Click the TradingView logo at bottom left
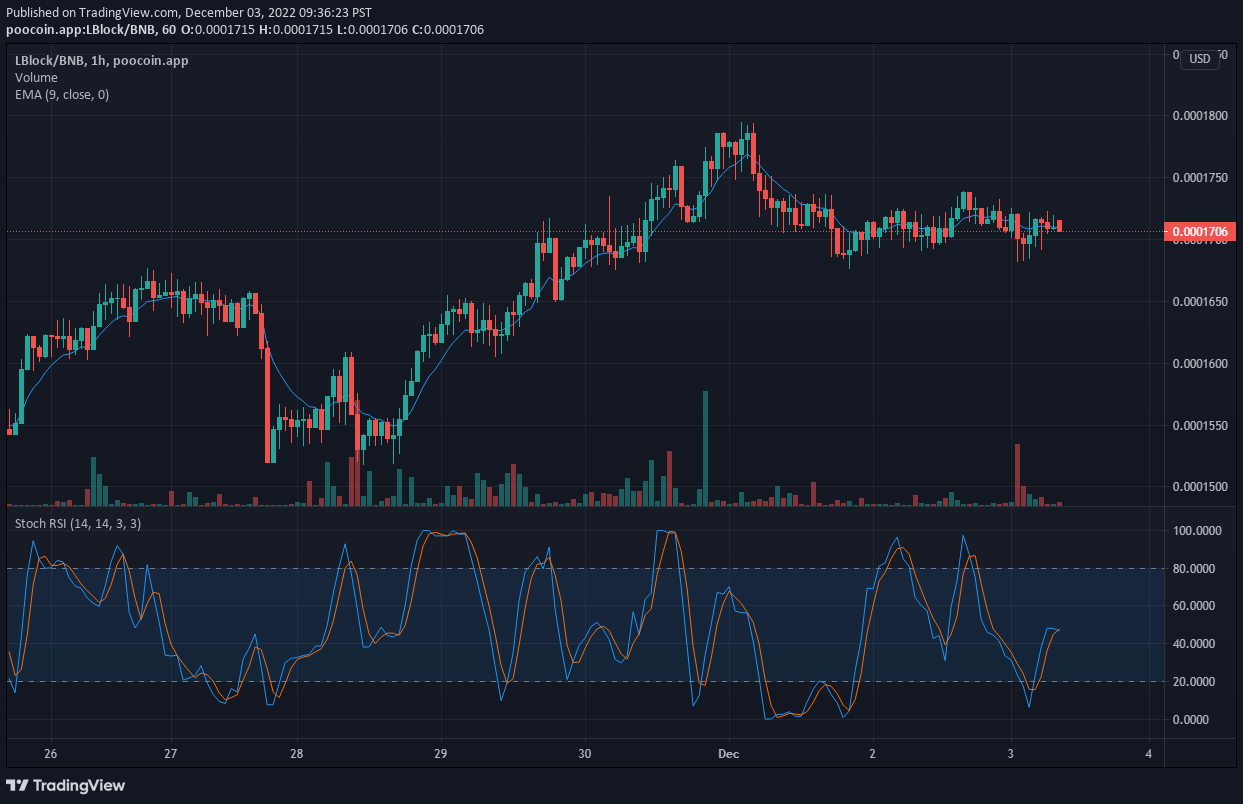The image size is (1243, 804). click(x=66, y=785)
